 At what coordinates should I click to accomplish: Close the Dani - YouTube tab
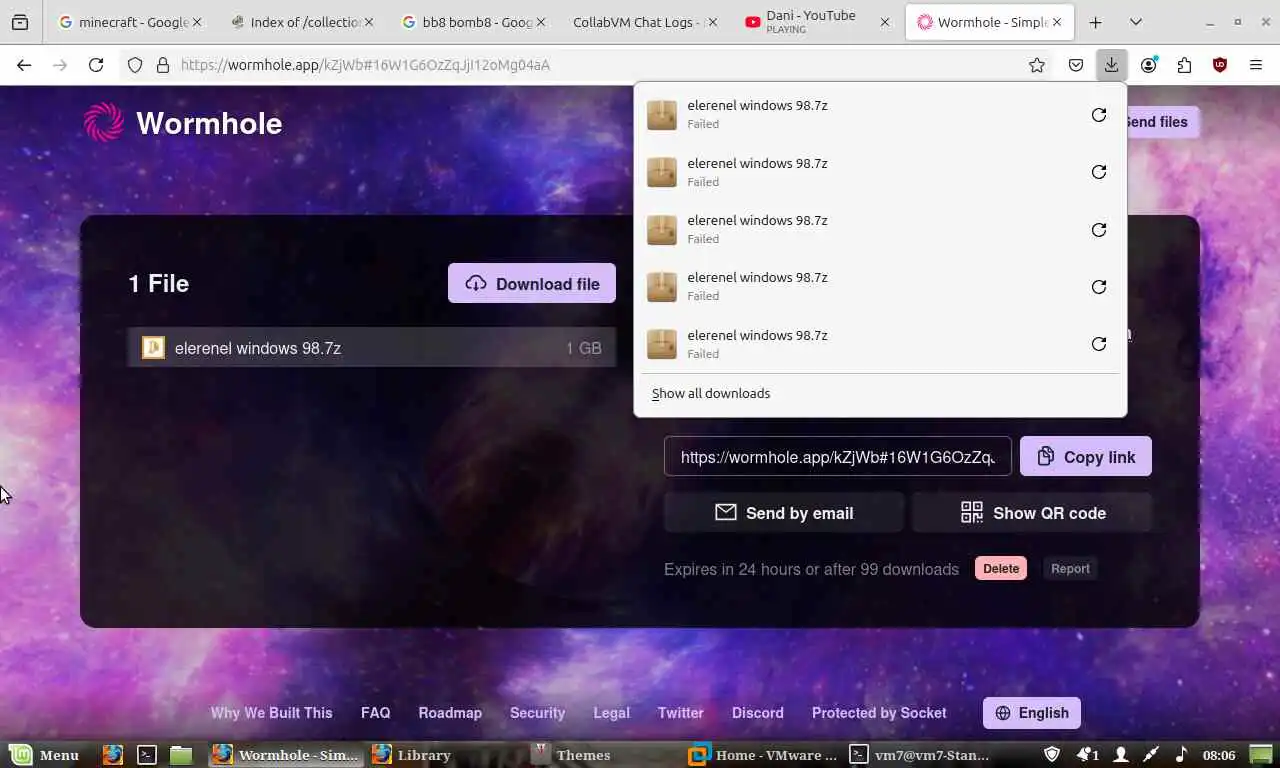pyautogui.click(x=884, y=22)
